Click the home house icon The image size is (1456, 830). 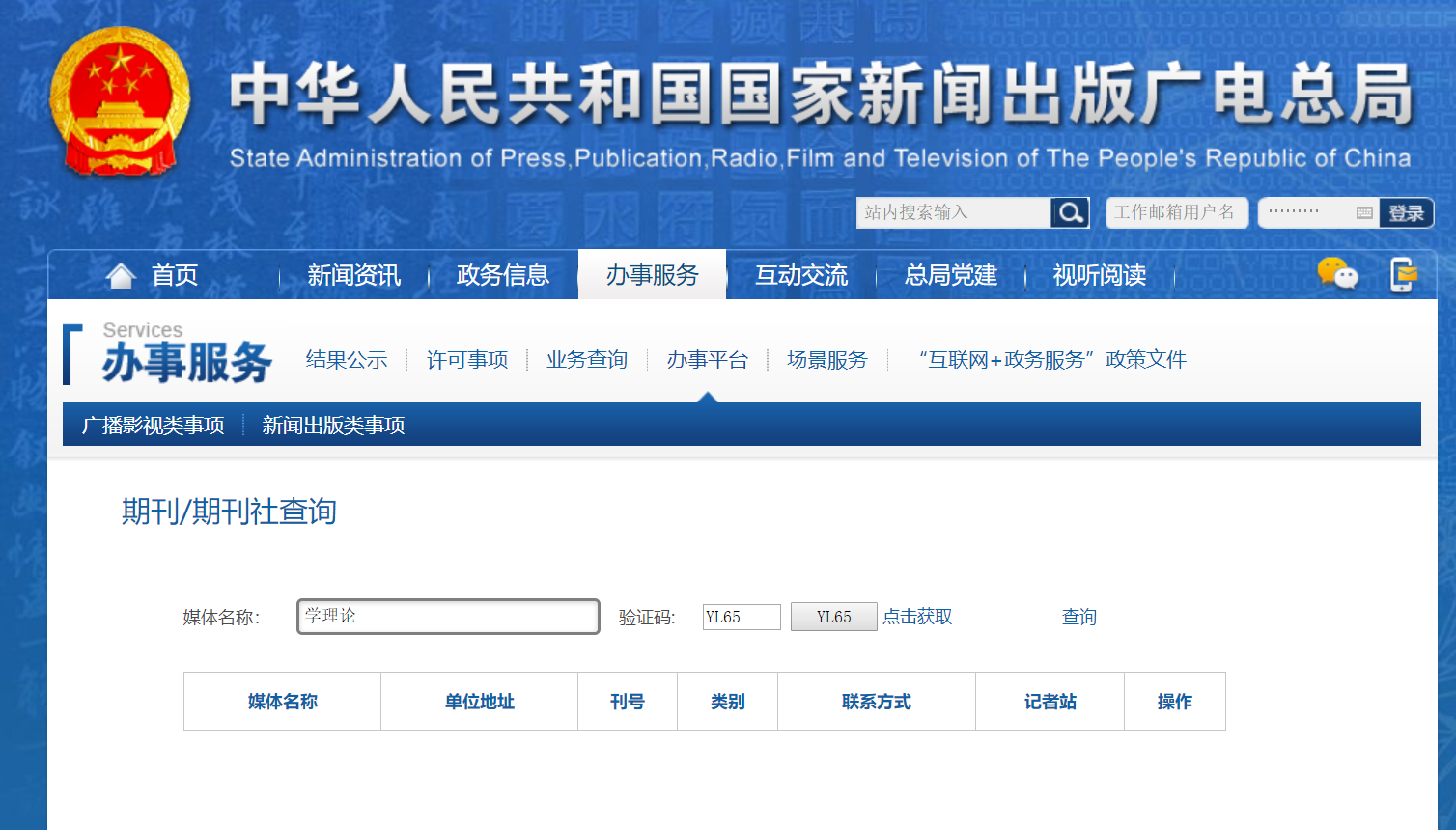pos(121,276)
